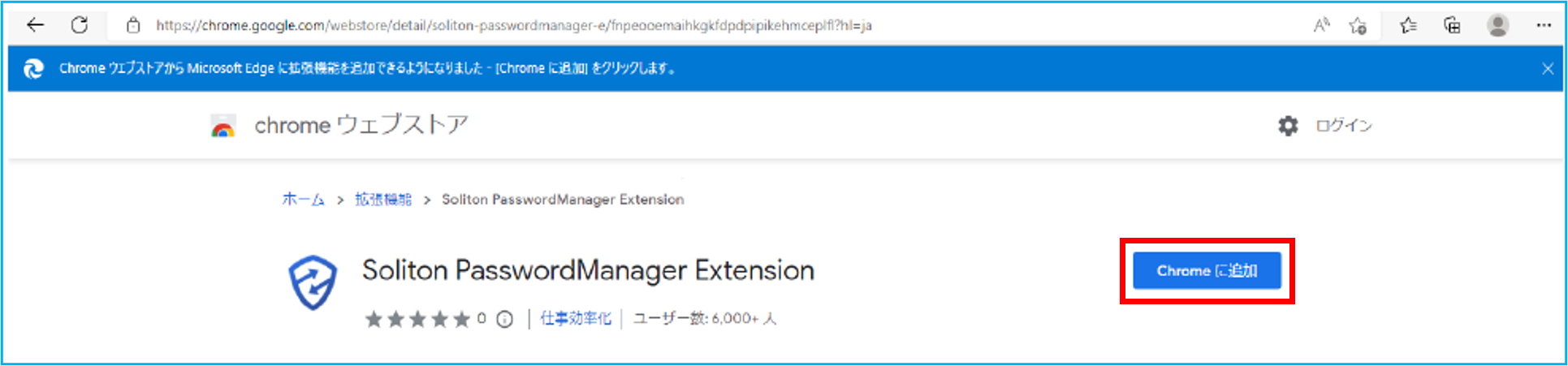This screenshot has height=366, width=1568.
Task: Open the 仕事効率化 category link
Action: tap(576, 319)
